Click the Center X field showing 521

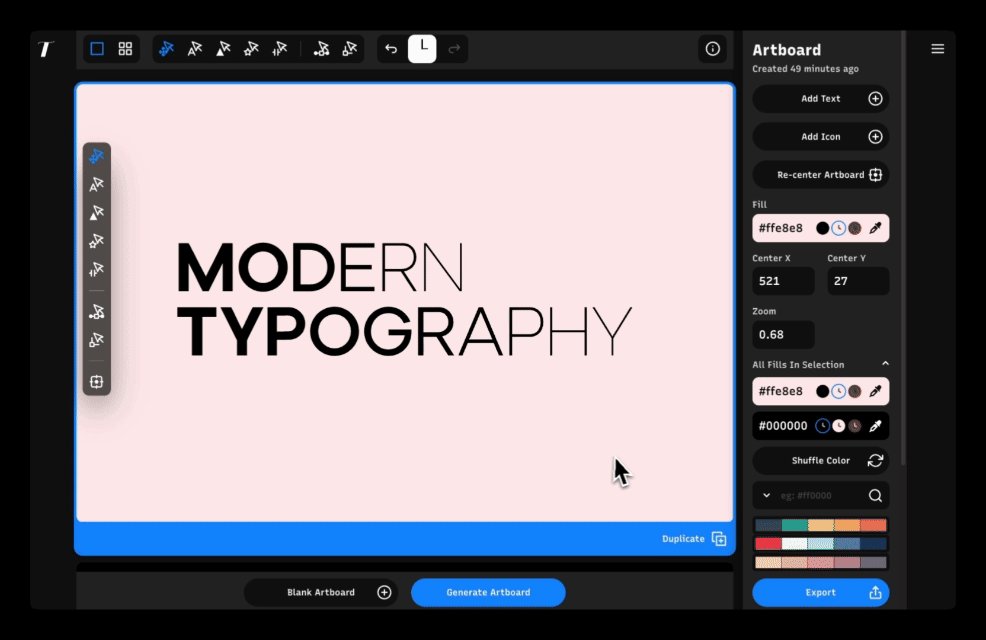[784, 281]
